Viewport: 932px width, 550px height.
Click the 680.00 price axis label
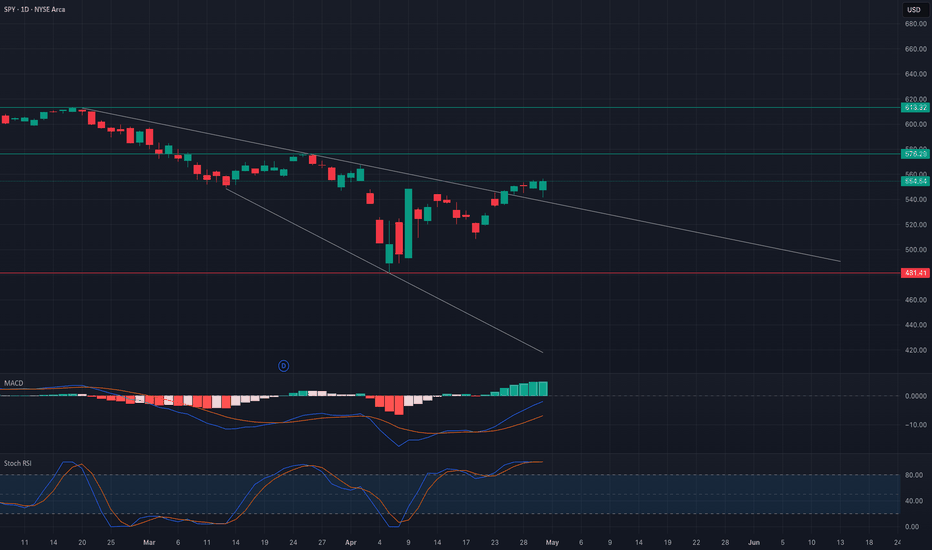click(x=915, y=24)
